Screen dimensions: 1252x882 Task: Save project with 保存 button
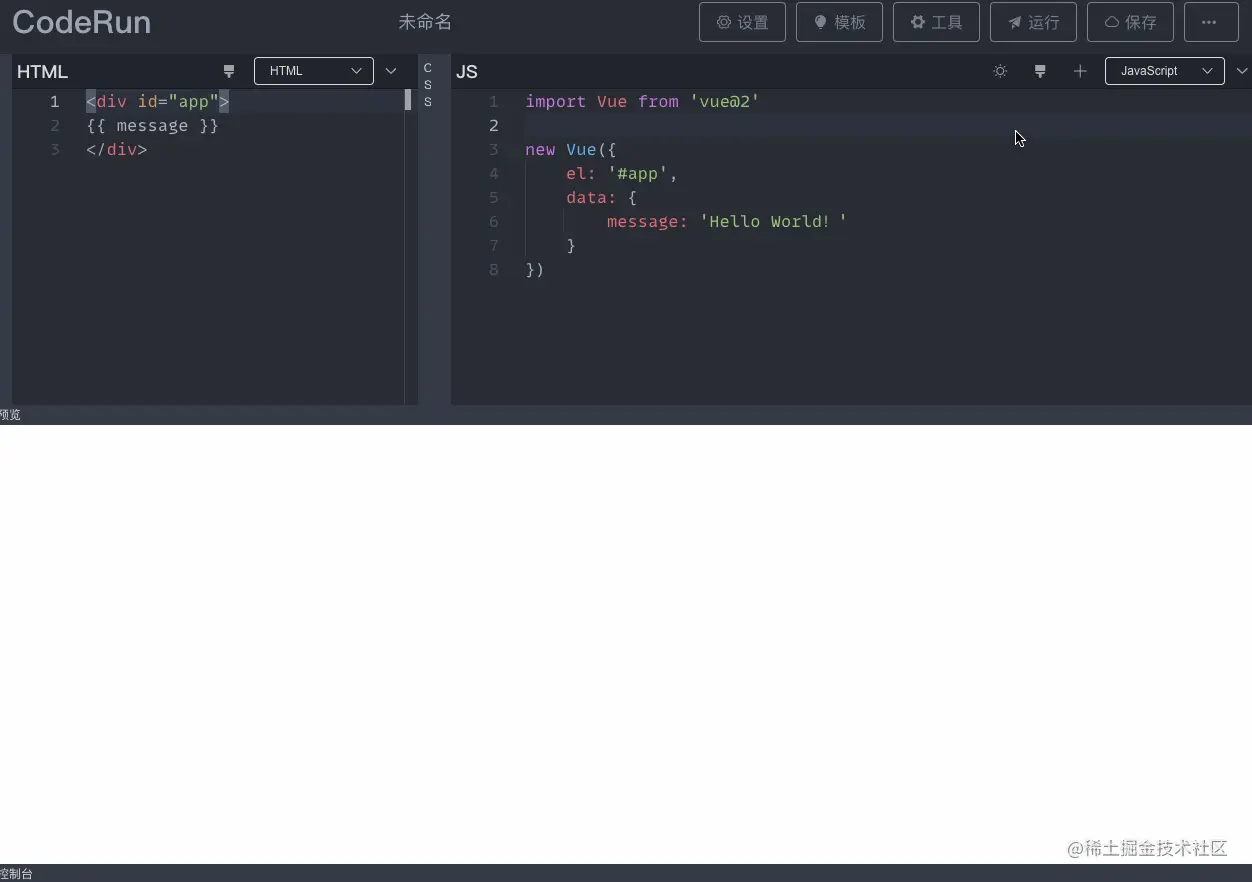click(1130, 22)
